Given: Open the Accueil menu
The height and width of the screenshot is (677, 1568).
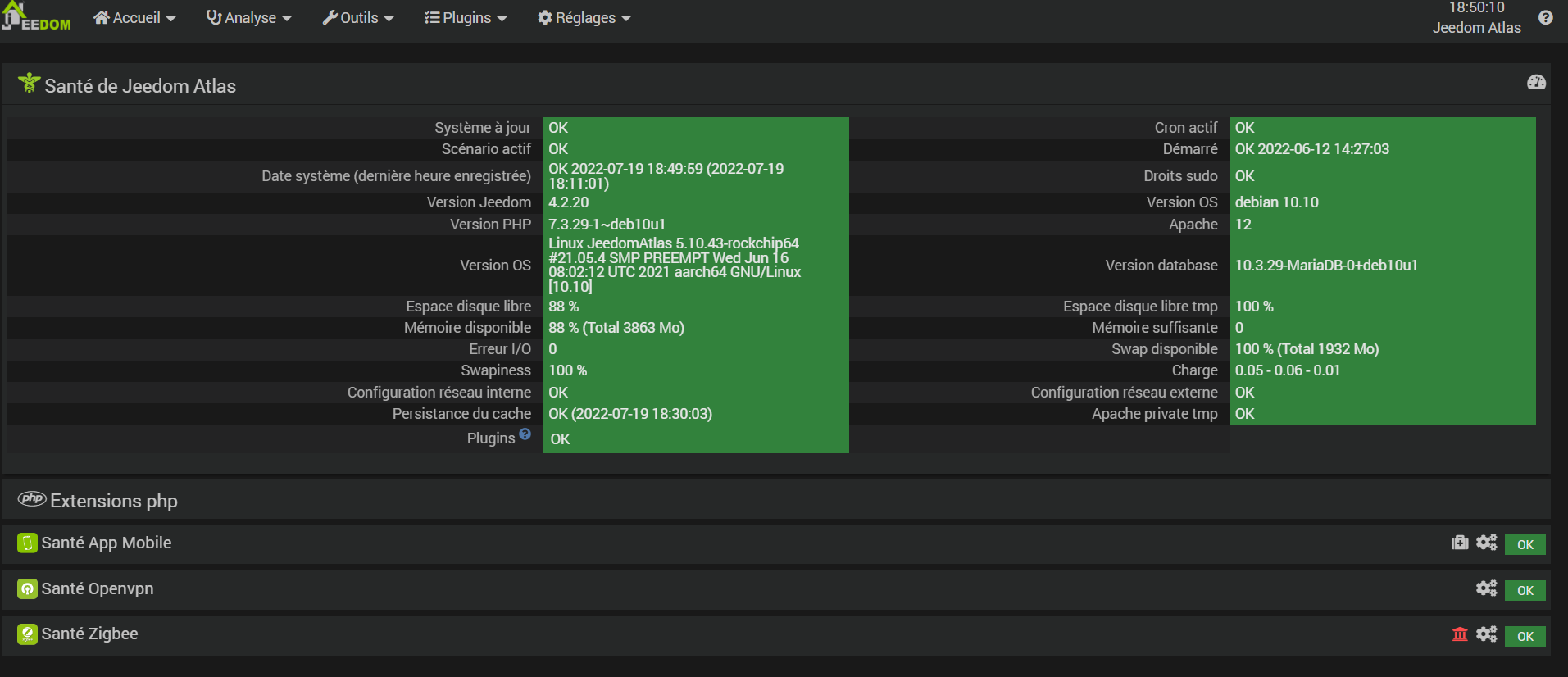Looking at the screenshot, I should (x=134, y=18).
